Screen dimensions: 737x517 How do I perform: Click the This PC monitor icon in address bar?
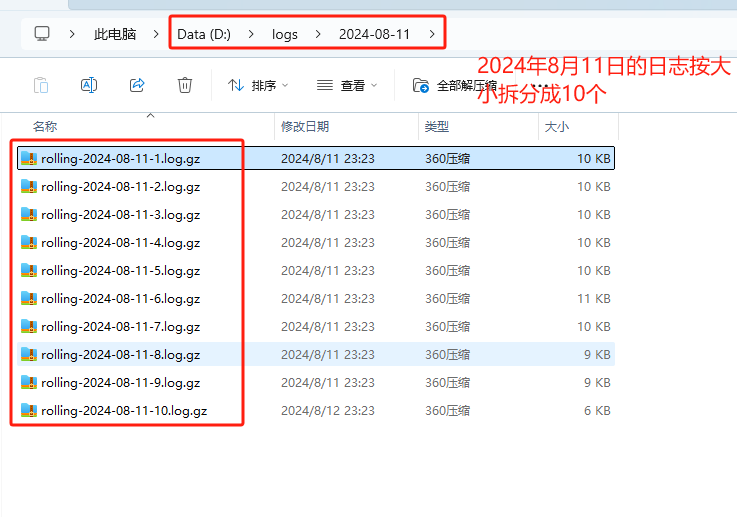(x=42, y=34)
